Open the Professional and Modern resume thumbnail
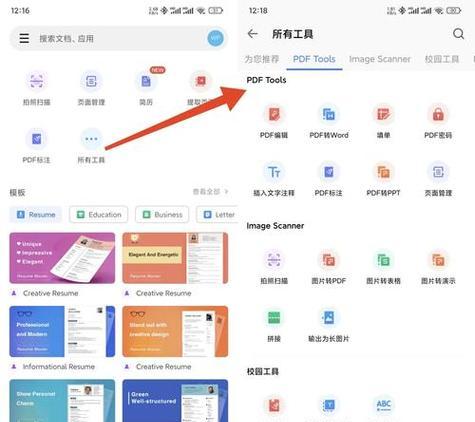The width and height of the screenshot is (475, 422). [x=62, y=331]
